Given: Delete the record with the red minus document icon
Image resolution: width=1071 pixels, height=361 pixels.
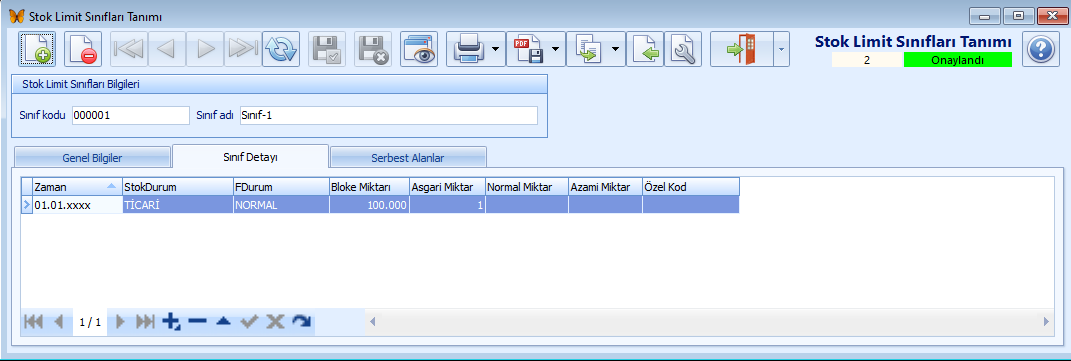Looking at the screenshot, I should click(83, 49).
